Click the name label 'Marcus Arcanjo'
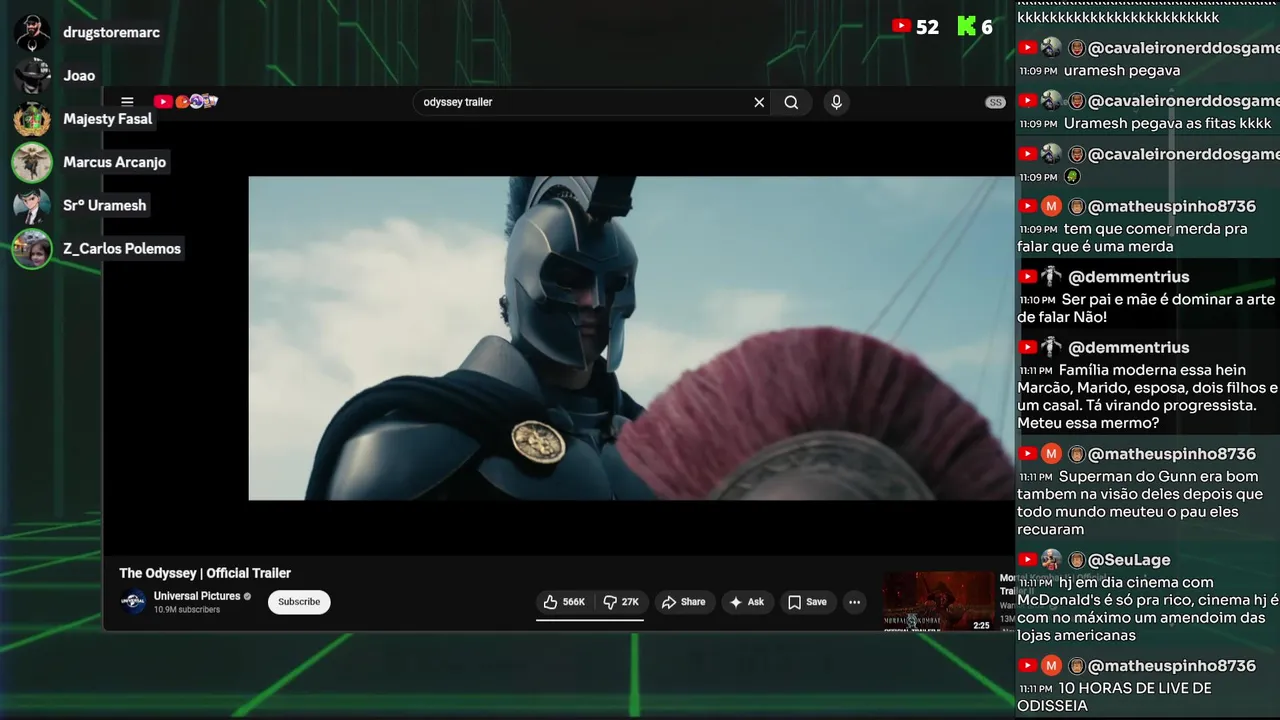Image resolution: width=1280 pixels, height=720 pixels. pyautogui.click(x=115, y=162)
